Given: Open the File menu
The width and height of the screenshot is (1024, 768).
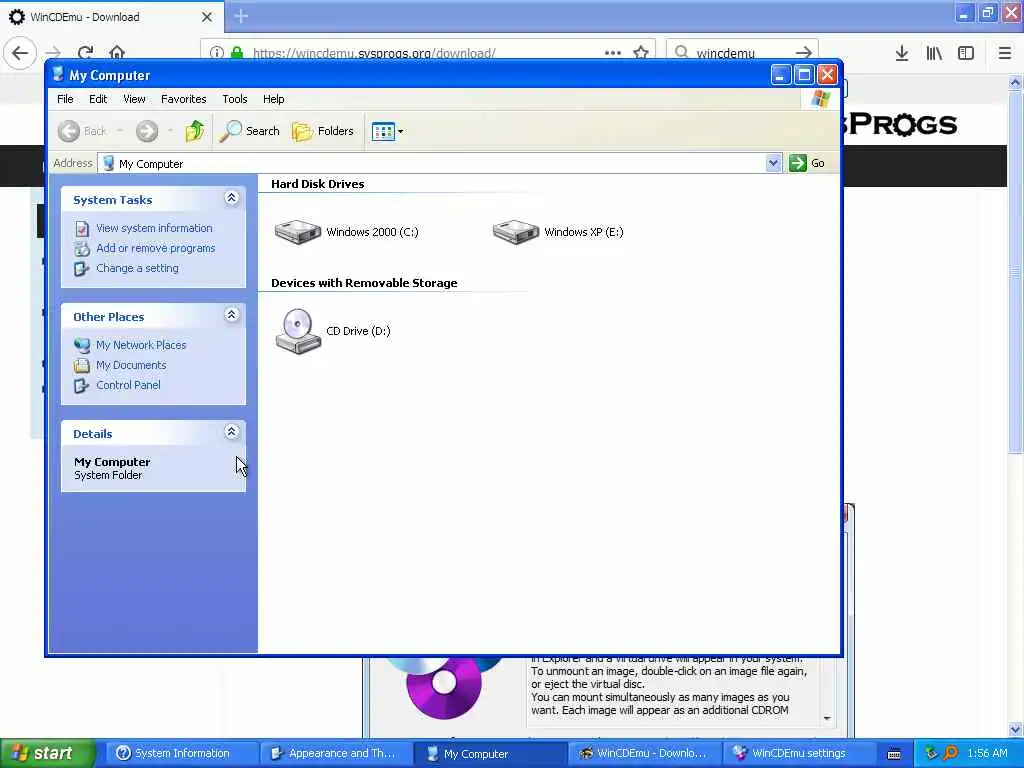Looking at the screenshot, I should pyautogui.click(x=65, y=99).
